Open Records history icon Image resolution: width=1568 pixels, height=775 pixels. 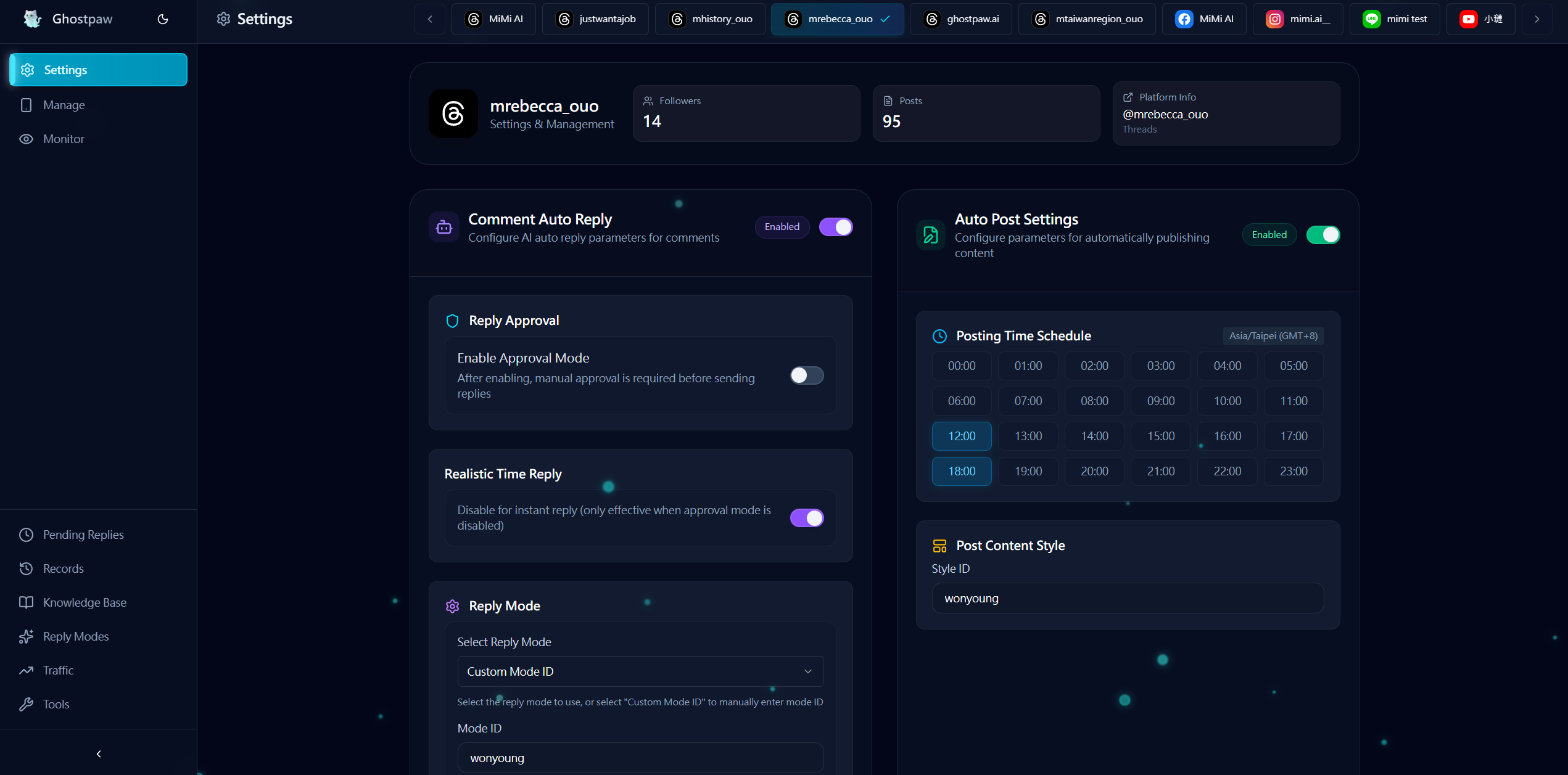(x=26, y=568)
